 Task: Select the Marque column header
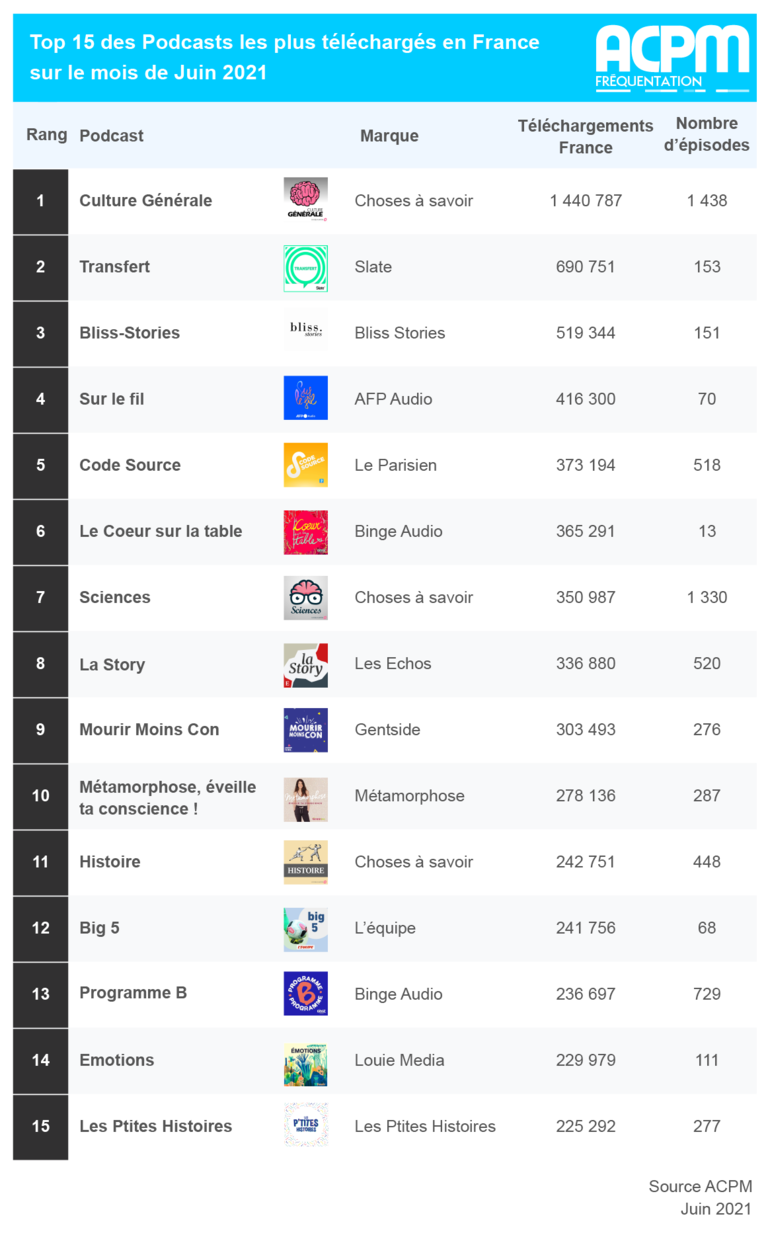point(389,136)
